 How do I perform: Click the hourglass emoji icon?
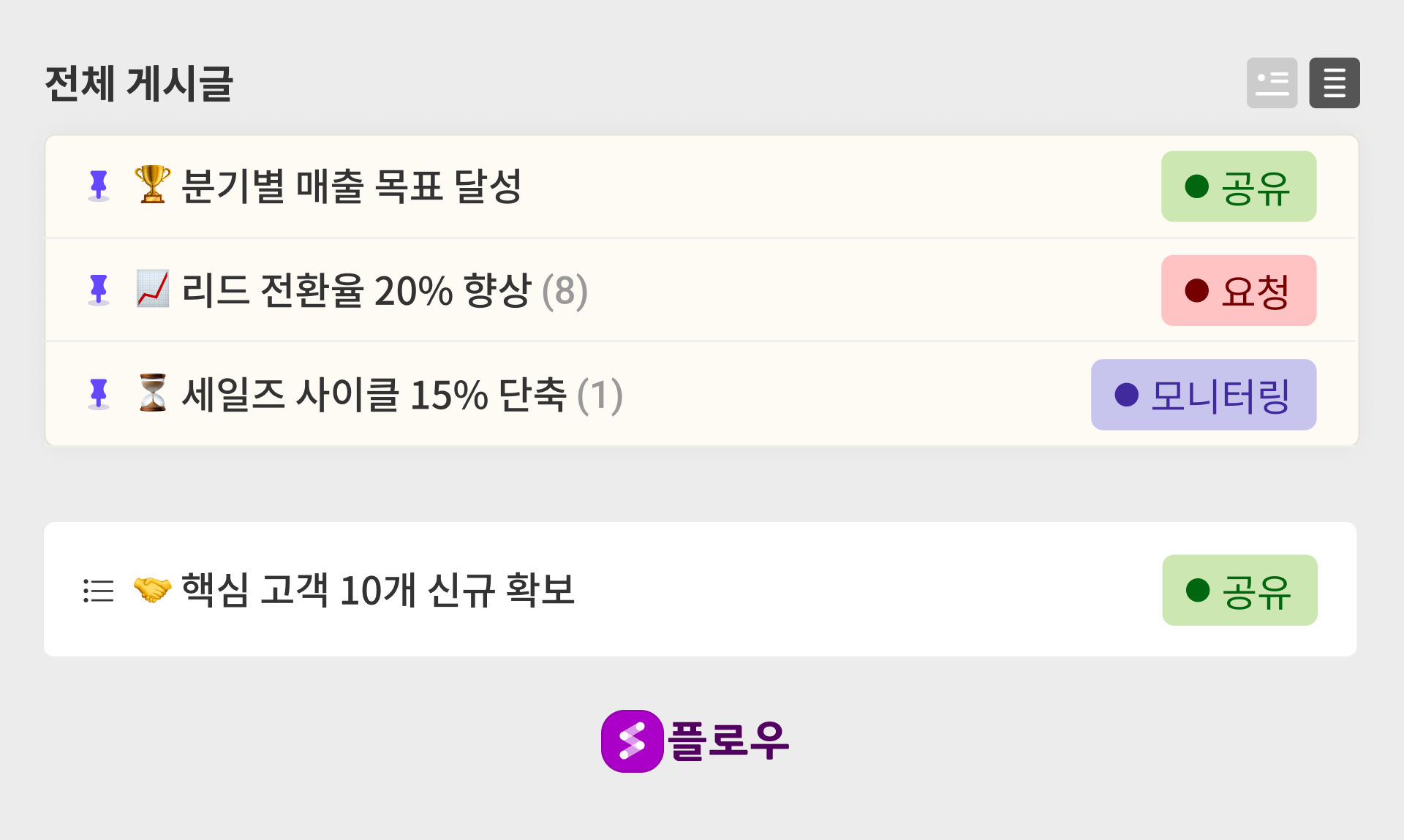(152, 393)
